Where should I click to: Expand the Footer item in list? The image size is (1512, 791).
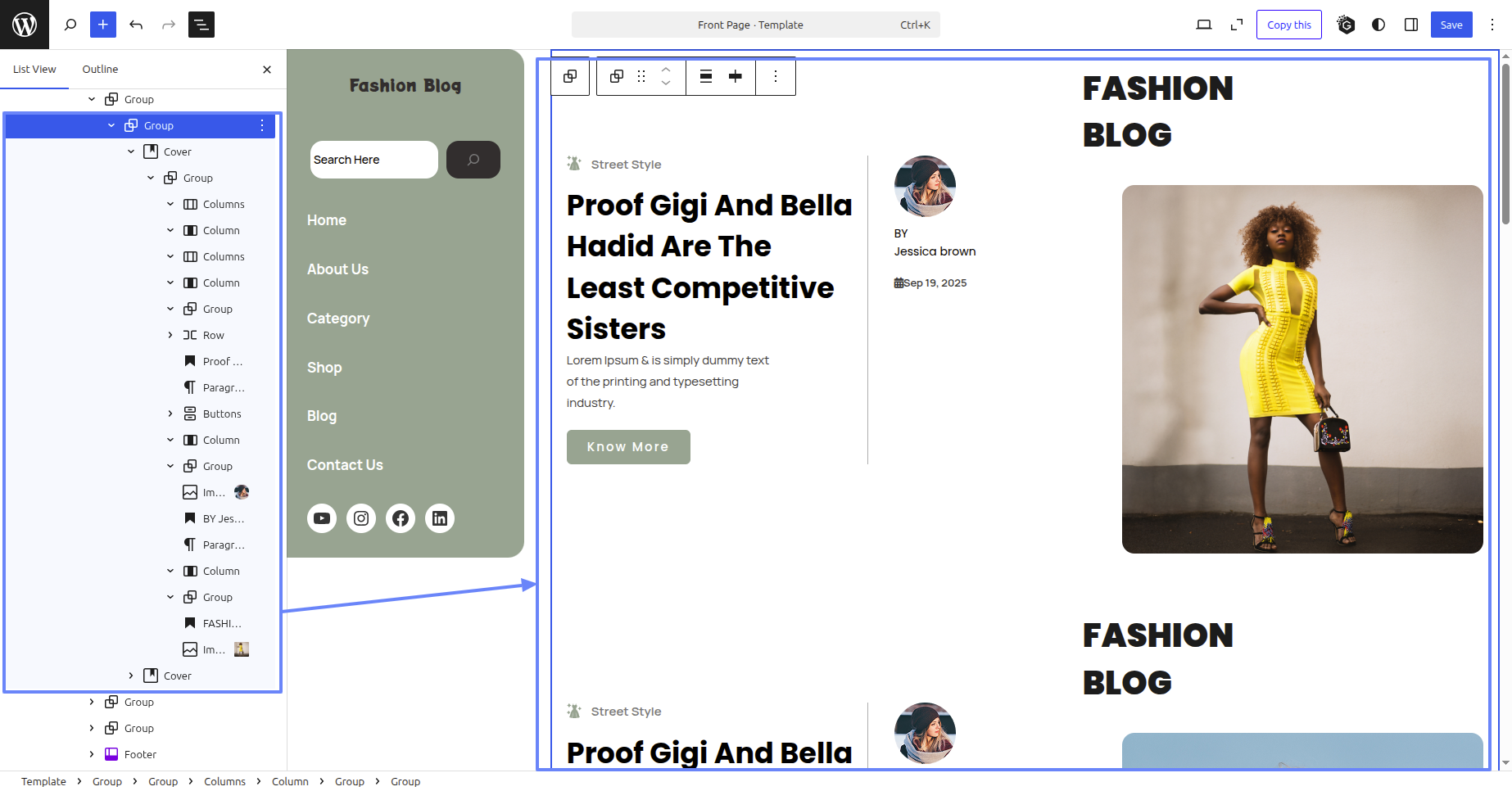coord(92,754)
